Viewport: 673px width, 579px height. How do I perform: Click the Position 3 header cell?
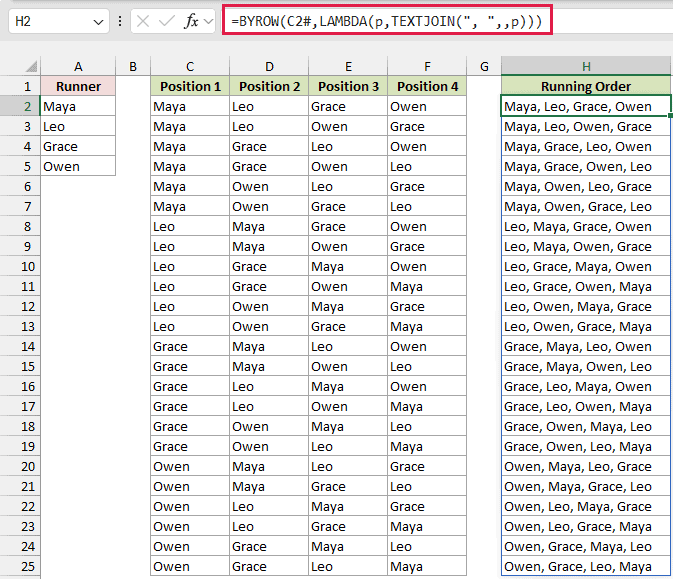(x=348, y=86)
